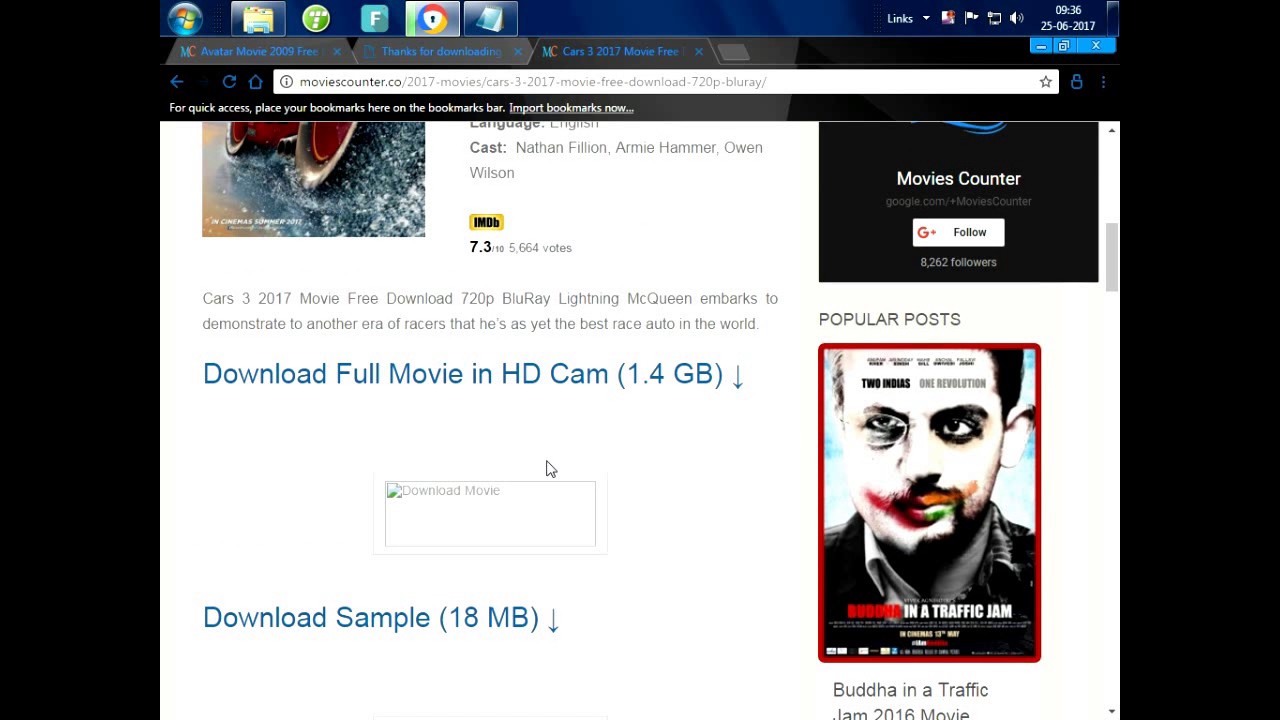Reload the current page

[x=229, y=82]
